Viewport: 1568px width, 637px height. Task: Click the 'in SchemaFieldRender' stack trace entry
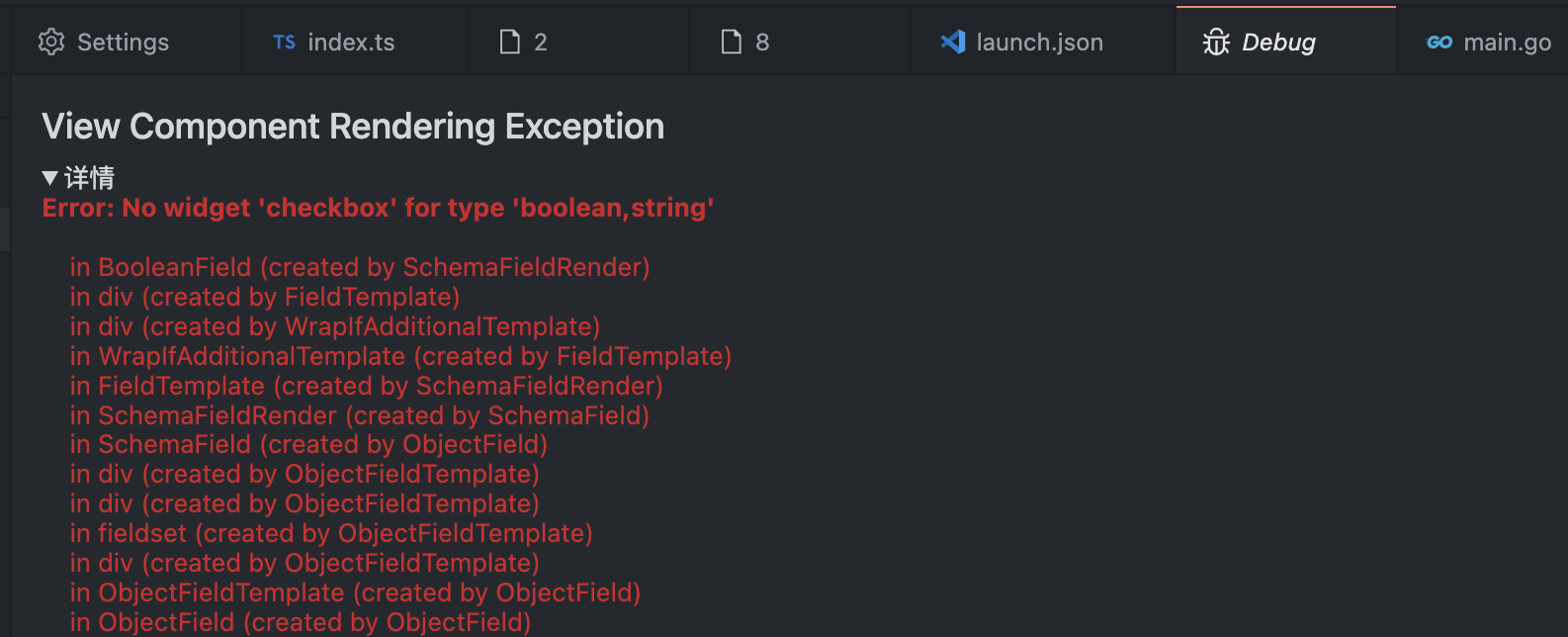pos(359,415)
